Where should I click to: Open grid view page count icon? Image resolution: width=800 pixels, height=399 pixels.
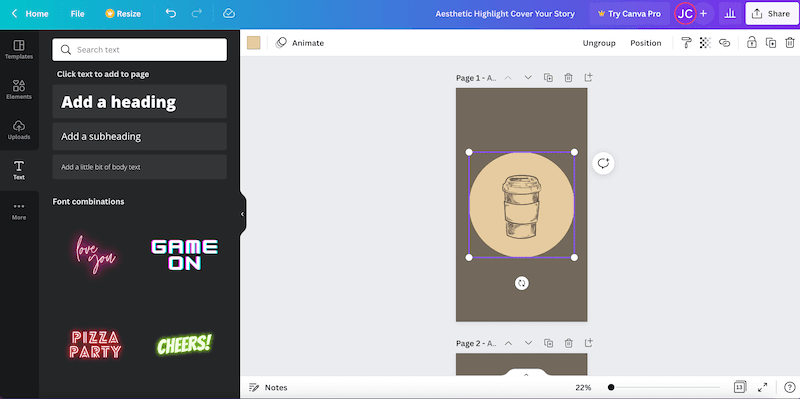(739, 387)
